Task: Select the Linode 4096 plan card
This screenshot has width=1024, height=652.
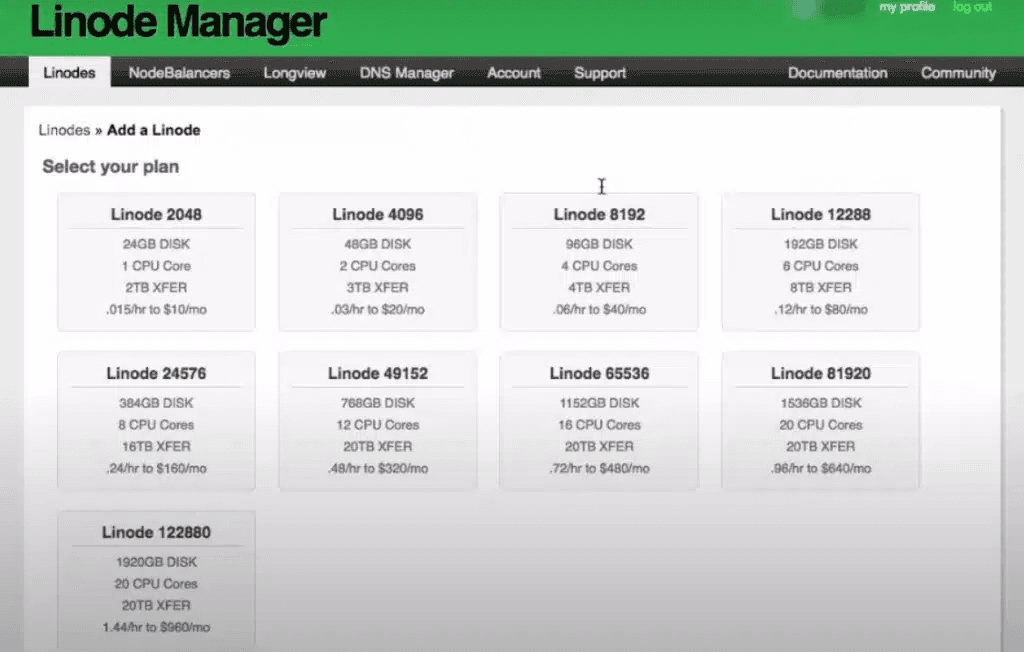Action: 377,262
